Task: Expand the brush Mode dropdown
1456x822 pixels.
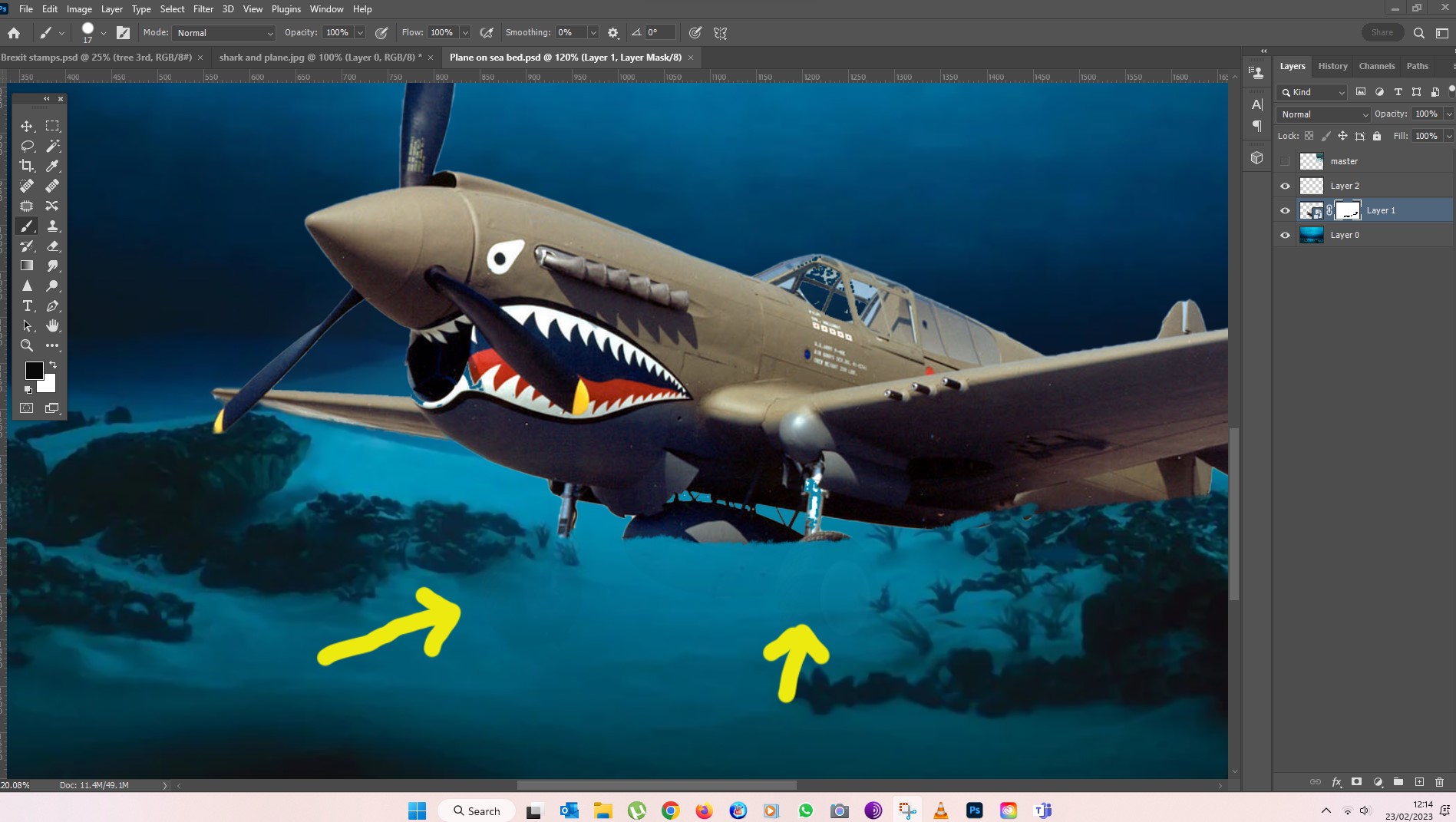Action: 224,33
